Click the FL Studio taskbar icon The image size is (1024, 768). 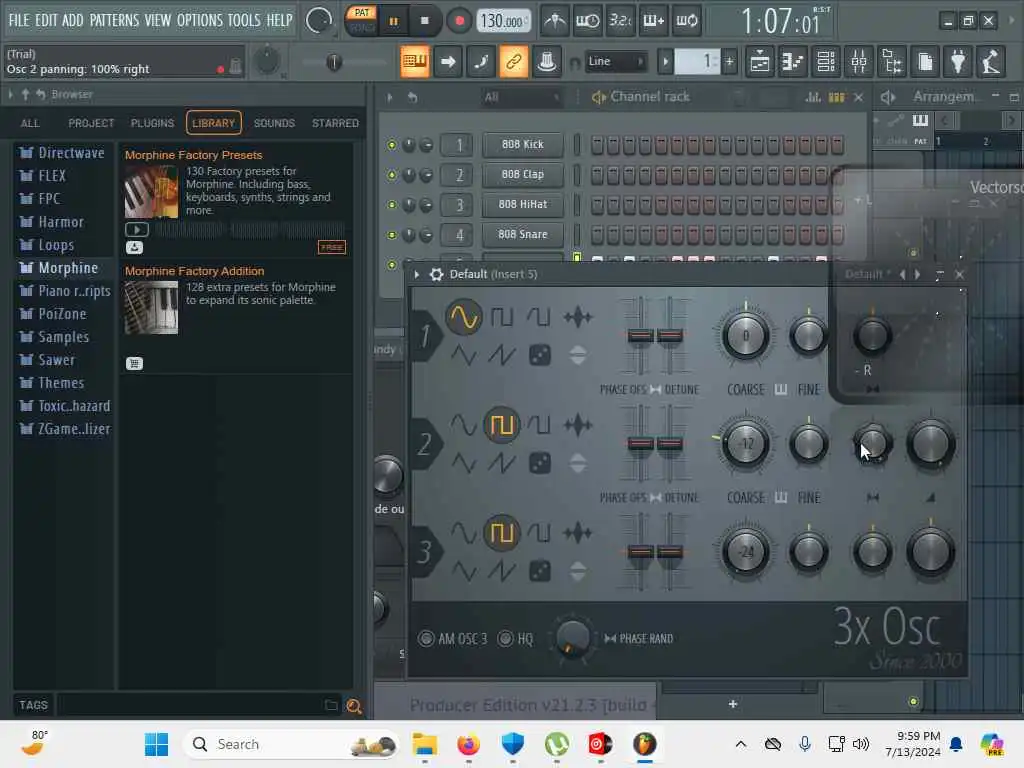[x=645, y=744]
